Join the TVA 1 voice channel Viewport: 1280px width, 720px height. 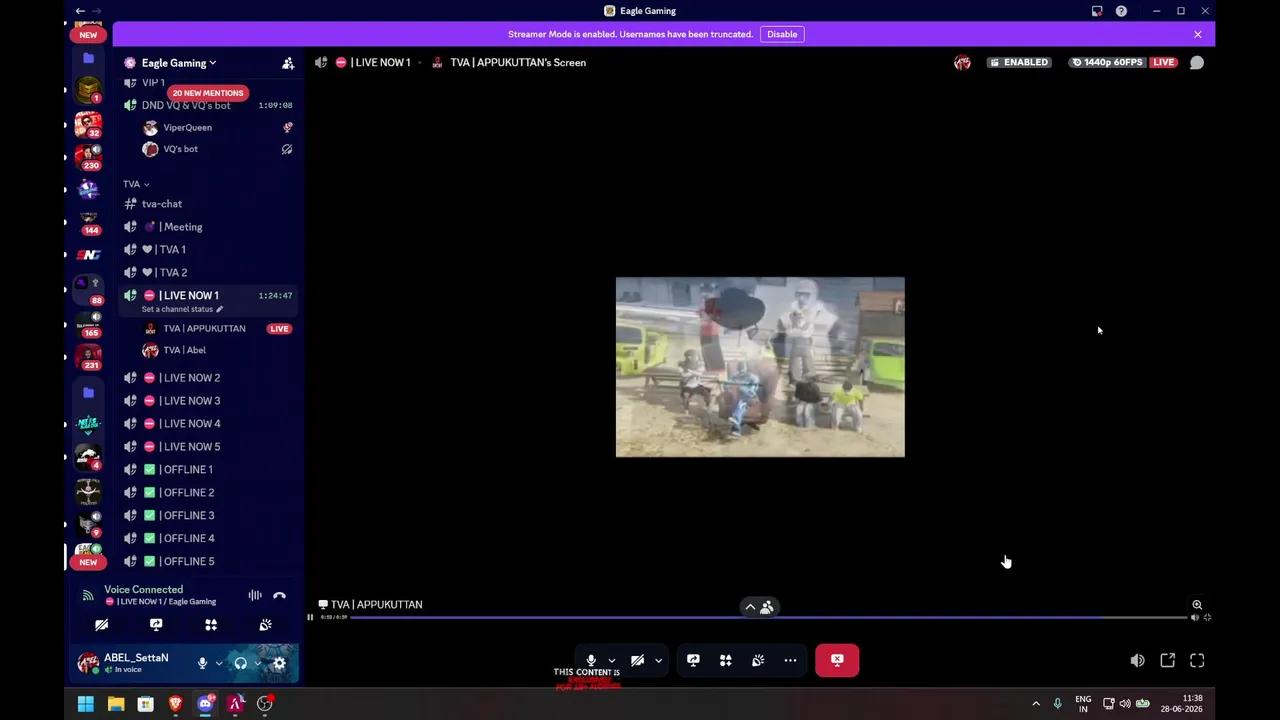point(209,250)
